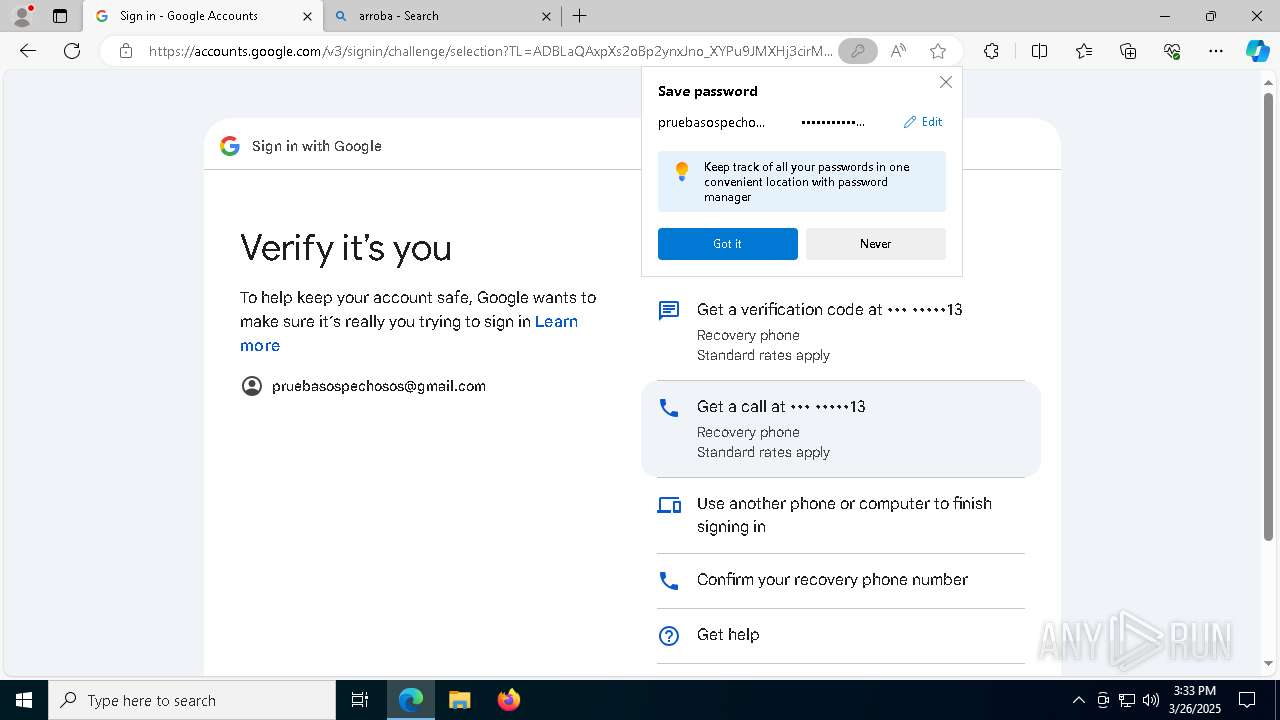
Task: Open the Get help option
Action: click(x=840, y=635)
